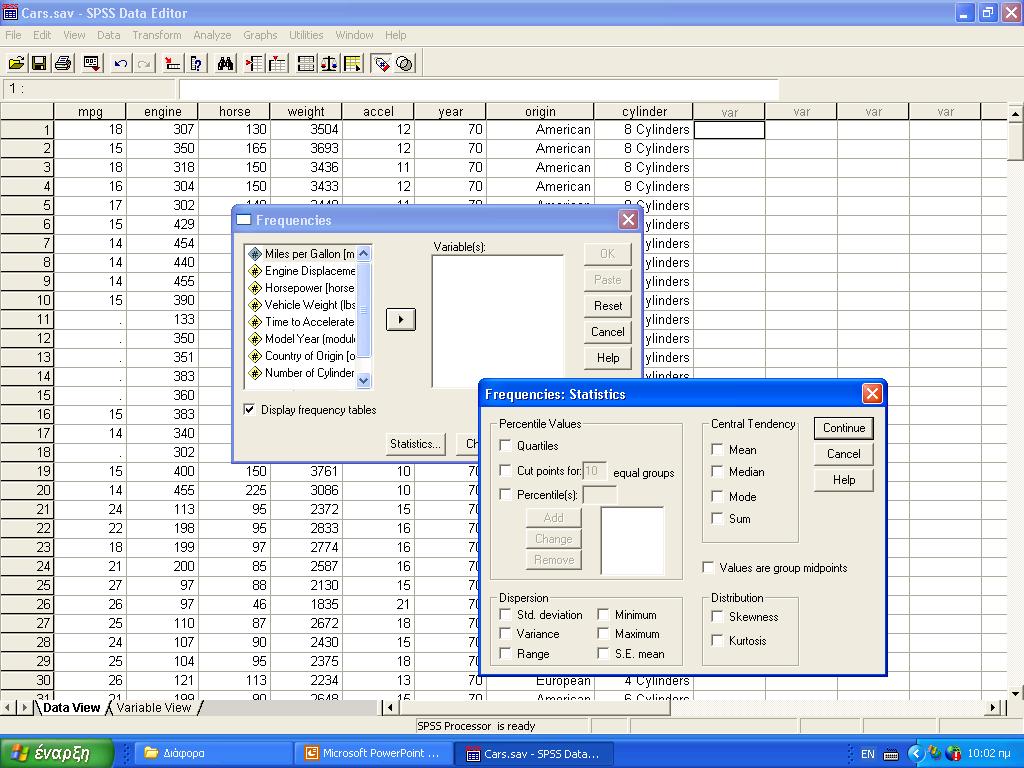Viewport: 1024px width, 768px height.
Task: Check the Maximum checkbox
Action: coord(603,633)
